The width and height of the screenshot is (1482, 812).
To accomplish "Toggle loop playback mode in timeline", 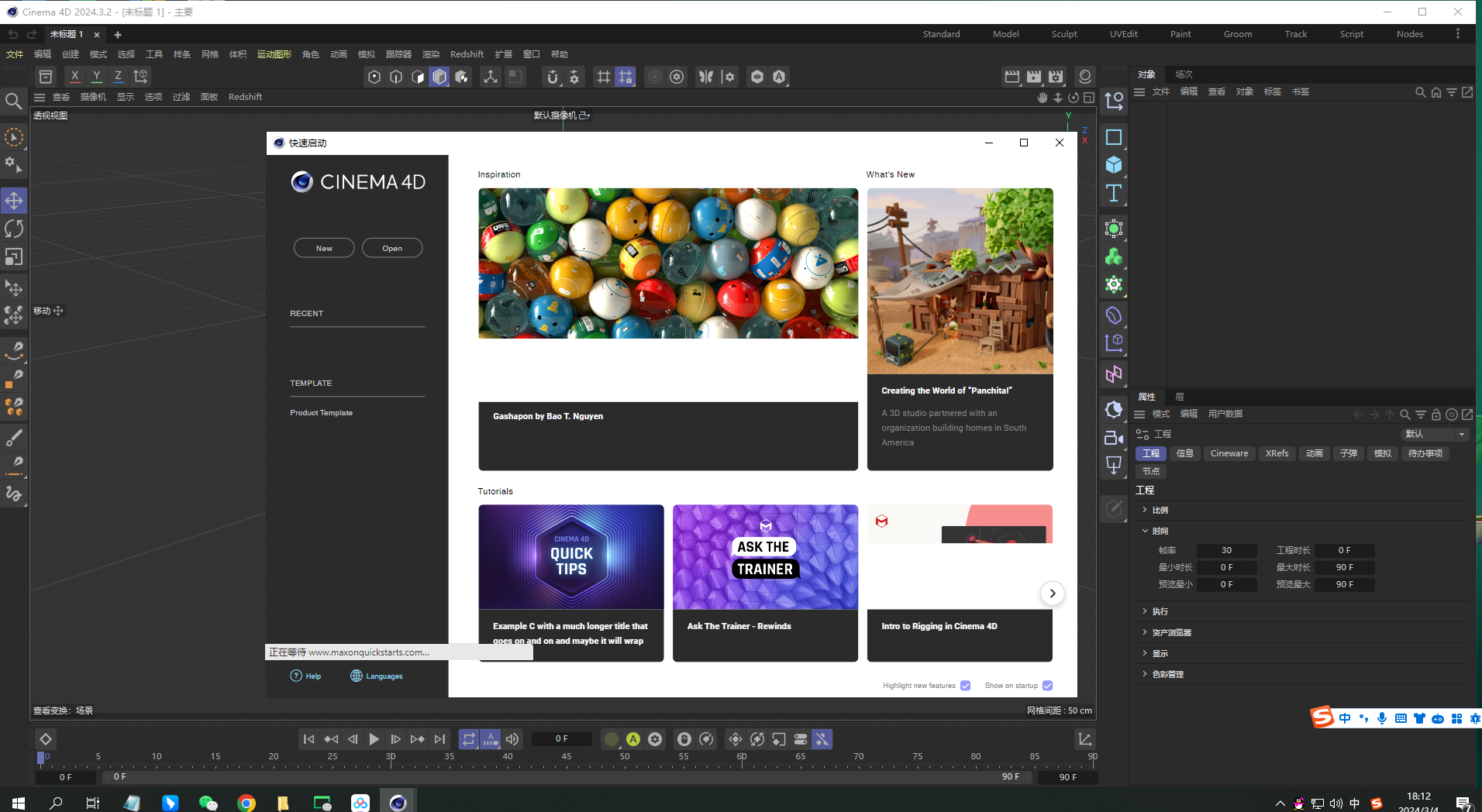I will click(468, 739).
